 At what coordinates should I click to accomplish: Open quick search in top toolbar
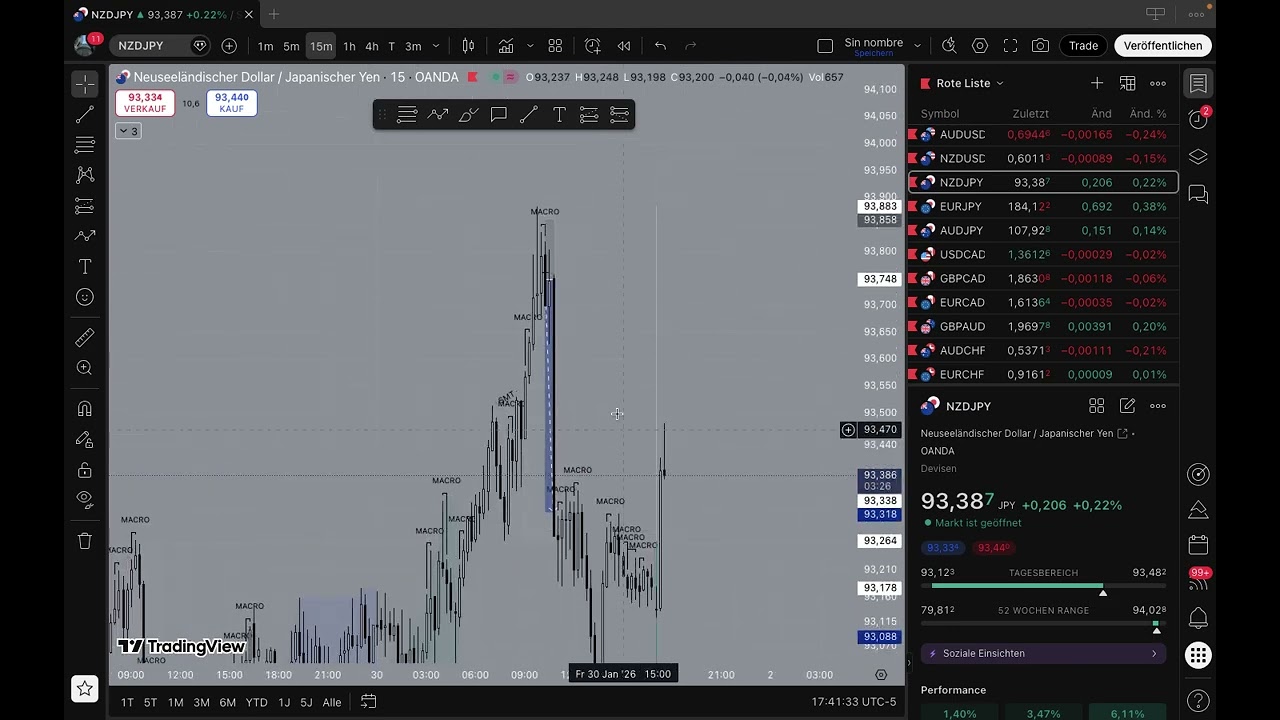point(949,46)
